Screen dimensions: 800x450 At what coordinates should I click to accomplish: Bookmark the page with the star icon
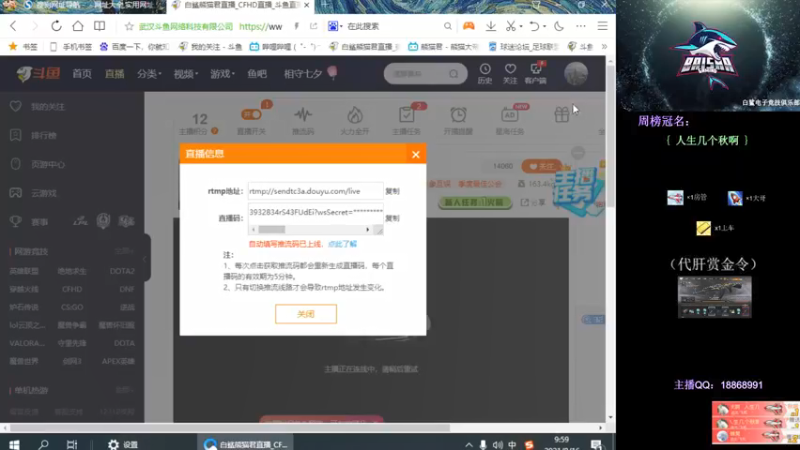(x=129, y=26)
